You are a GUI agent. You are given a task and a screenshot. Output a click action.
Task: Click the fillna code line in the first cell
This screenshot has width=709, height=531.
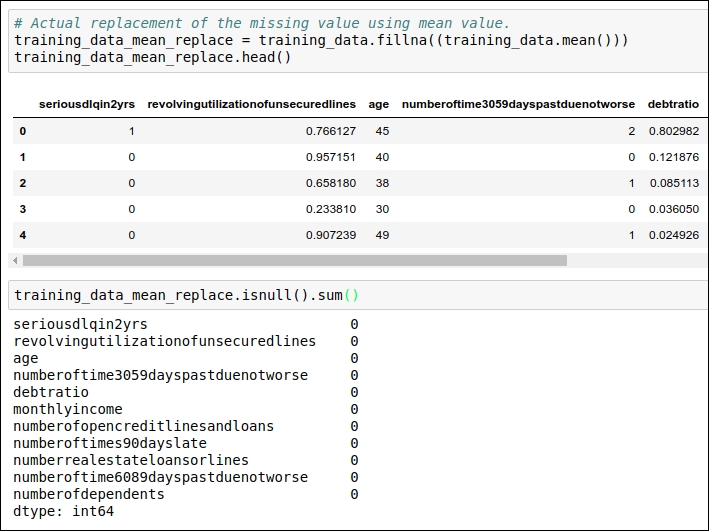[x=321, y=40]
